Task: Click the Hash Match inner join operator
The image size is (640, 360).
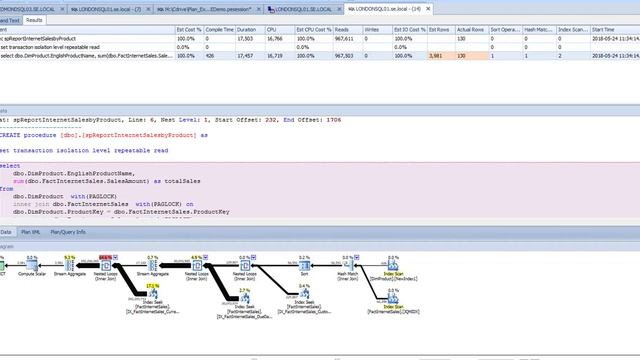Action: coord(348,268)
